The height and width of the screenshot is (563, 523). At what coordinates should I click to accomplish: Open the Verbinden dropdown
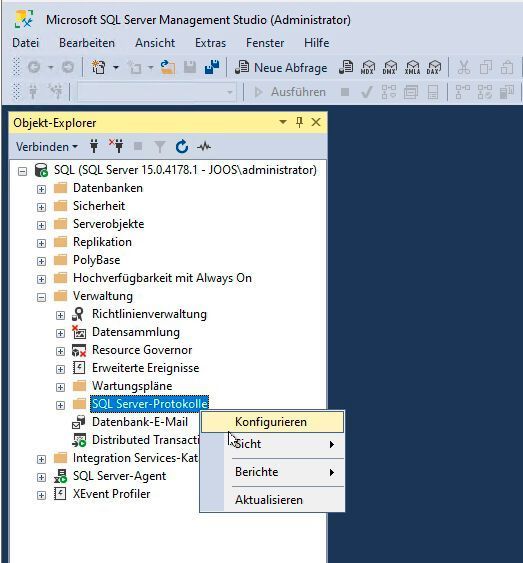pyautogui.click(x=47, y=147)
